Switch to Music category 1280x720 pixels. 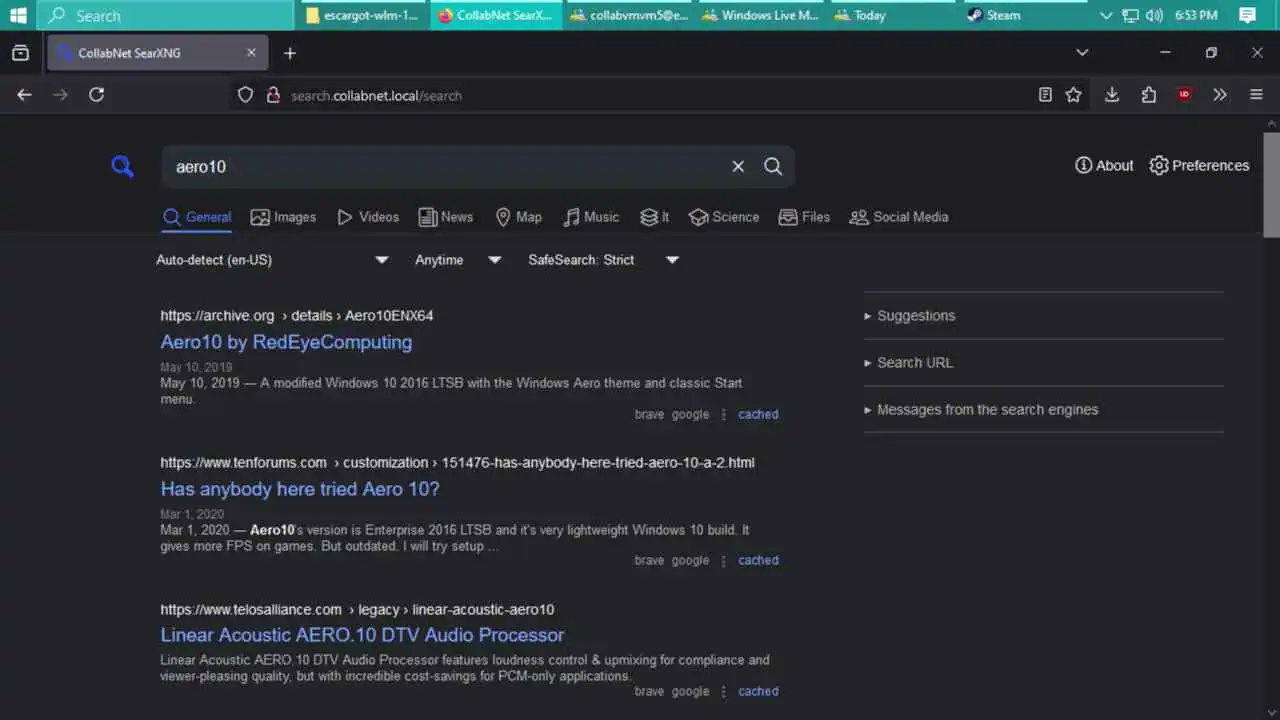591,217
